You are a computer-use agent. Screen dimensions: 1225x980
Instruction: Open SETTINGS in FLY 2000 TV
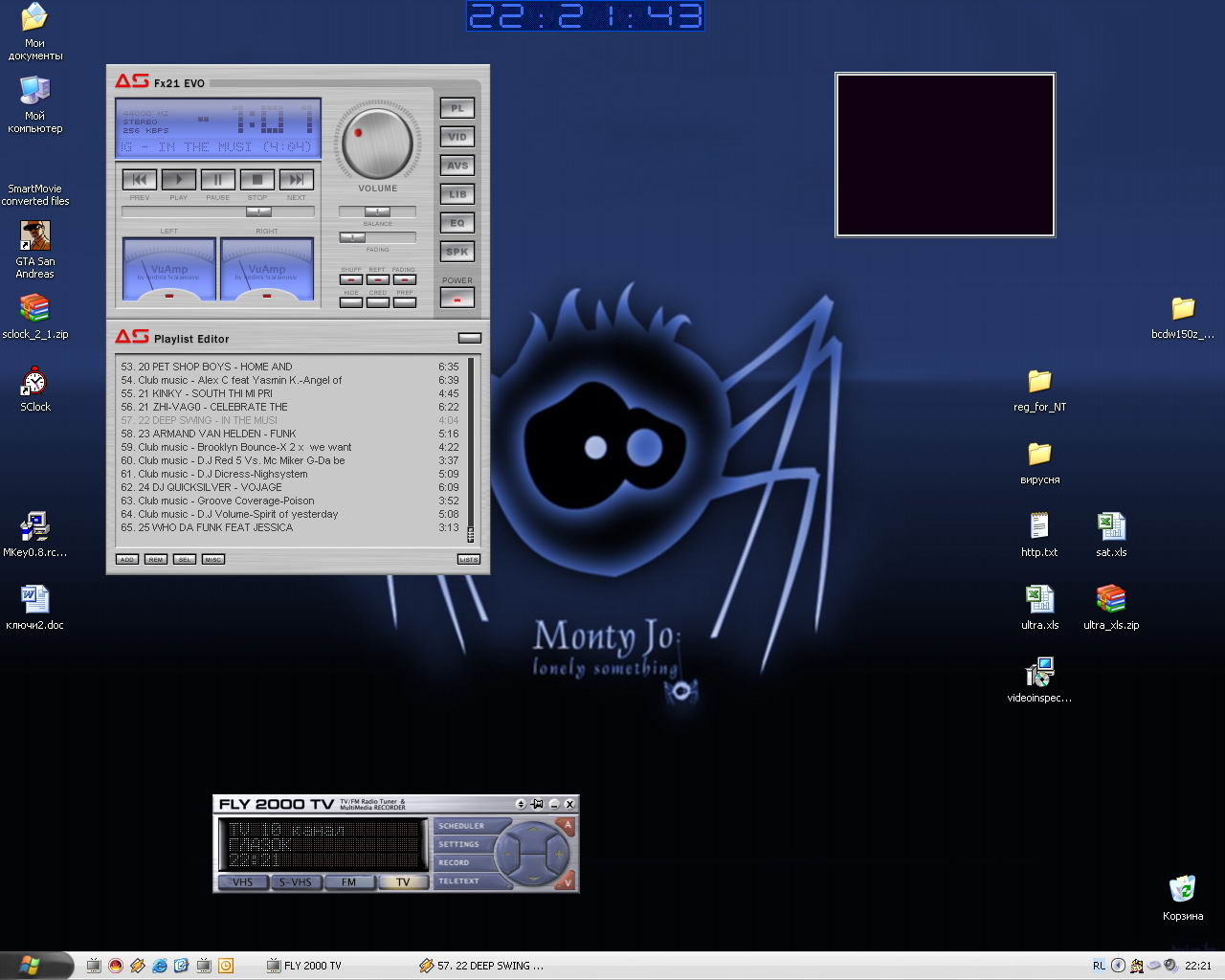pos(463,844)
